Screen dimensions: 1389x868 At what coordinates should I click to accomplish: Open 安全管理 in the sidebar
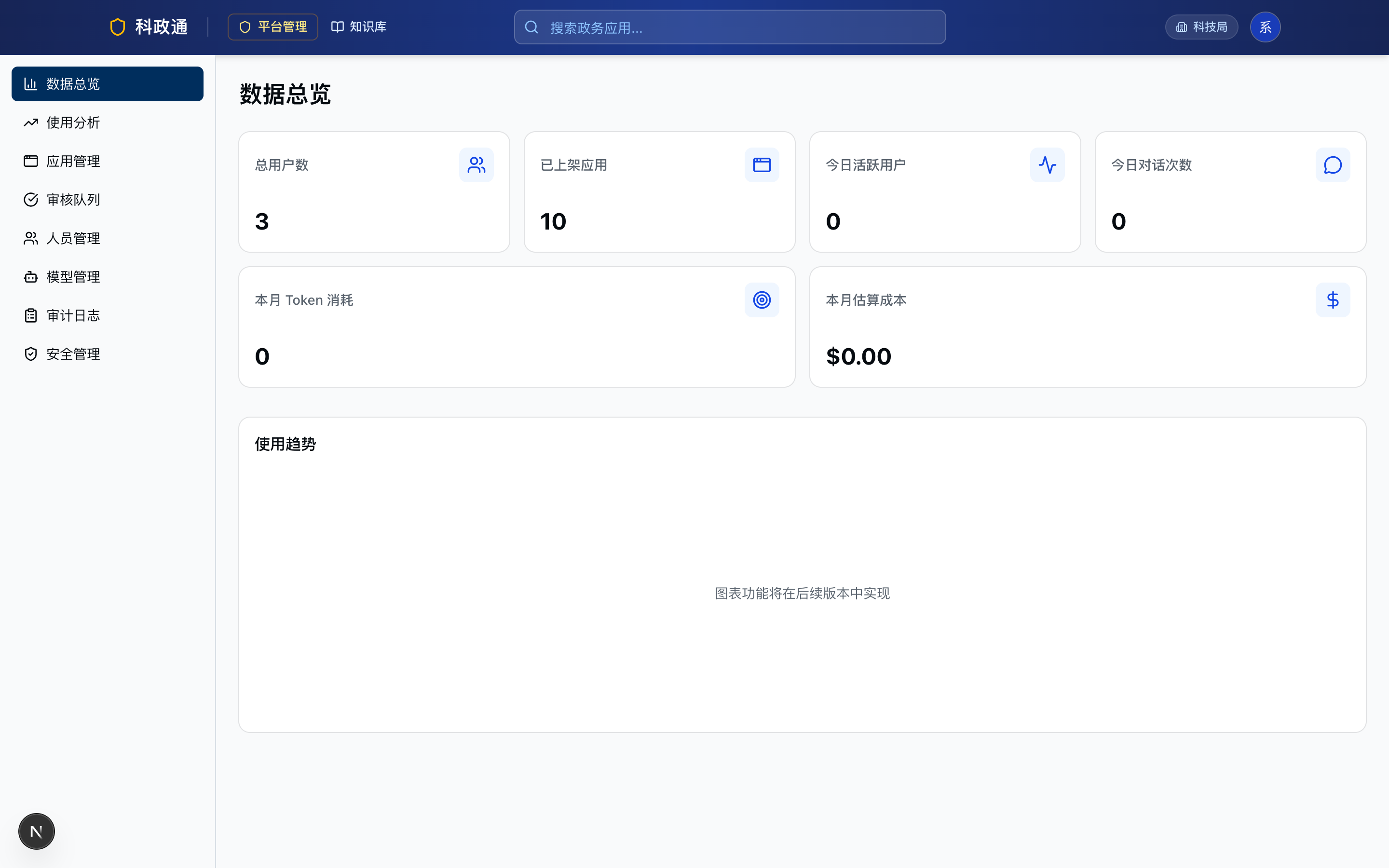pos(108,354)
